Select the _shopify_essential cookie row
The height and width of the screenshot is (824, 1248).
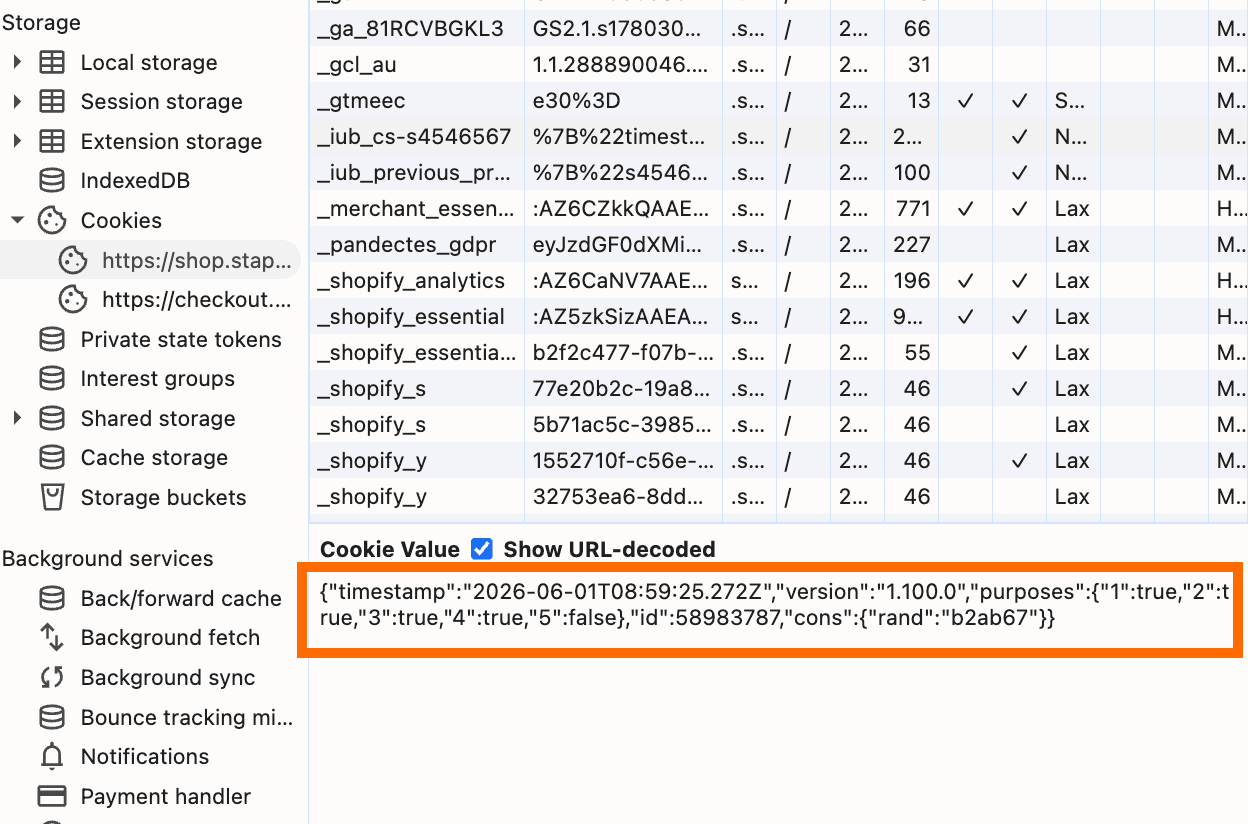point(778,317)
